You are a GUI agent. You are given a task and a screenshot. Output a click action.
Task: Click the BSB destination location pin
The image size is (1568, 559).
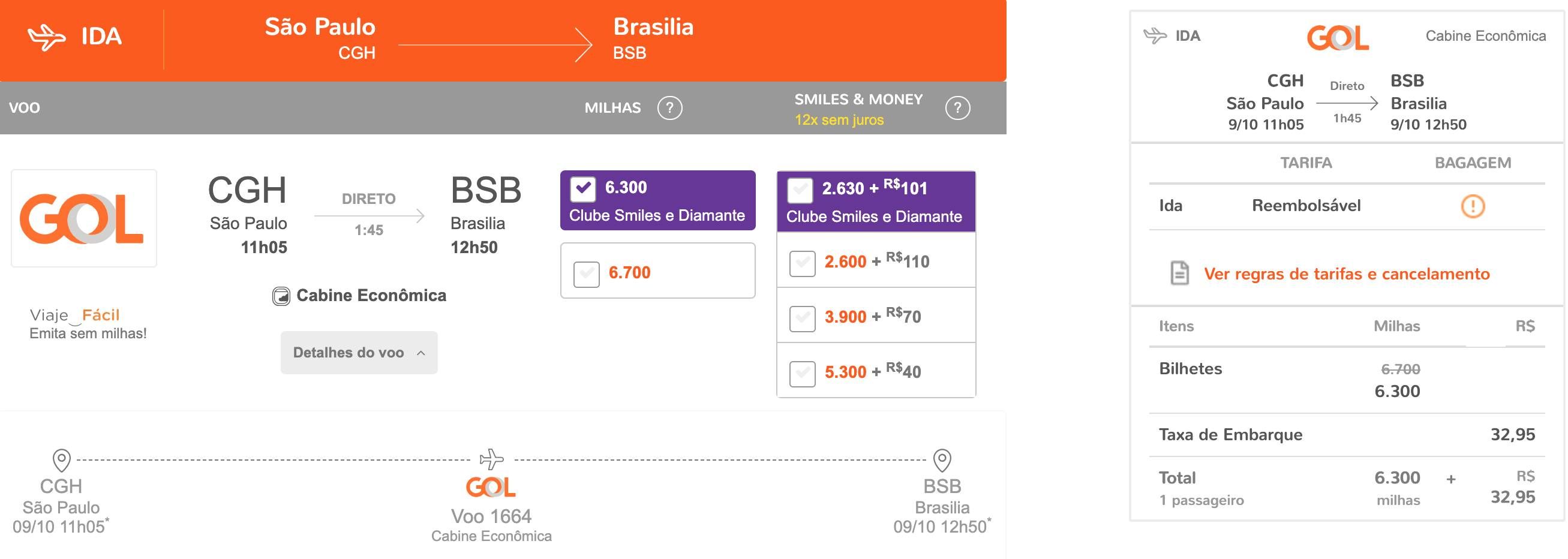click(x=942, y=461)
